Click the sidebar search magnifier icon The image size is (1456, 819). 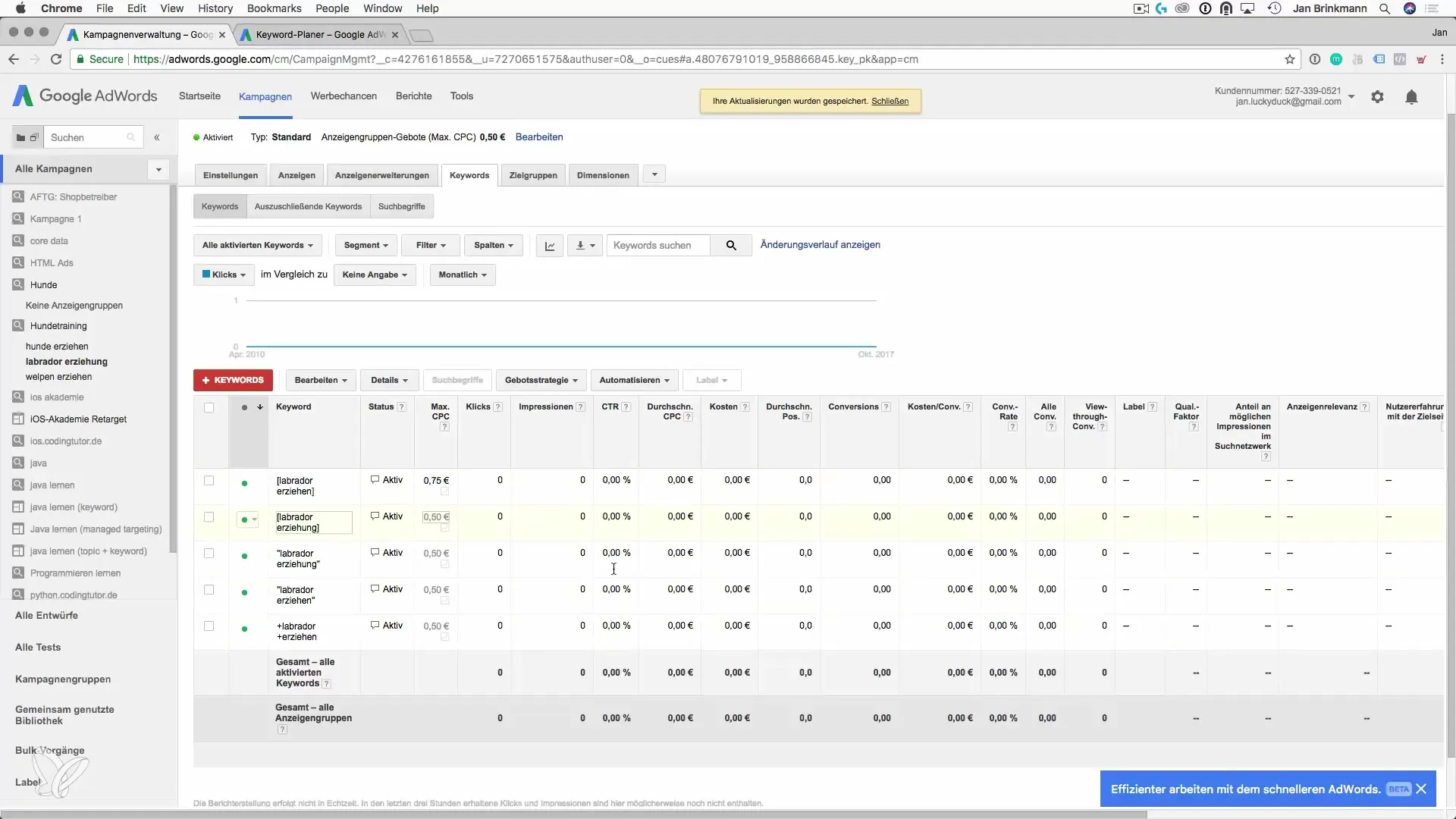pyautogui.click(x=130, y=137)
